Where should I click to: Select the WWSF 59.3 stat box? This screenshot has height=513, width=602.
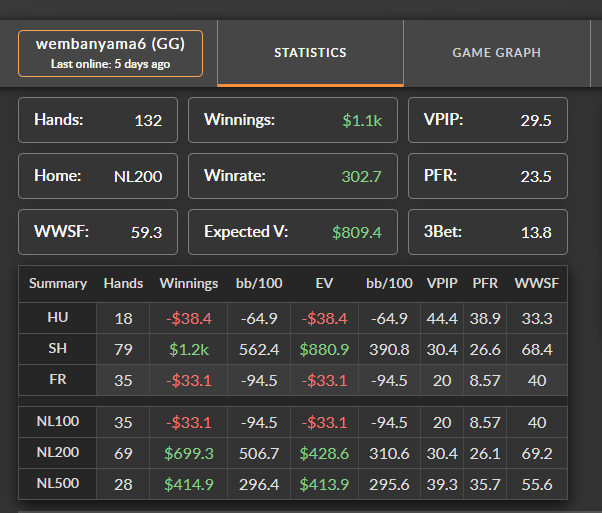pos(98,232)
